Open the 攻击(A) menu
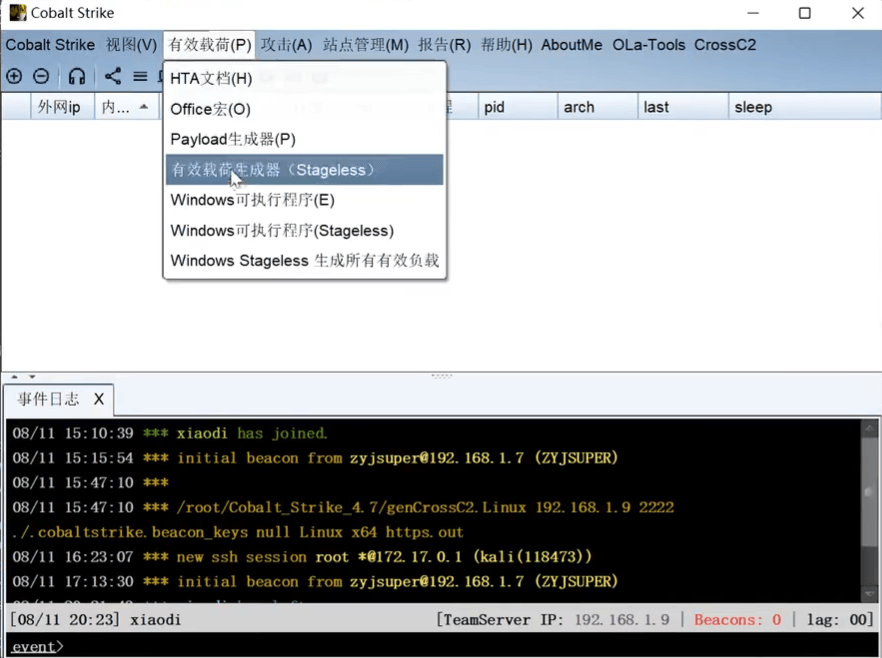The width and height of the screenshot is (882, 658). click(286, 45)
